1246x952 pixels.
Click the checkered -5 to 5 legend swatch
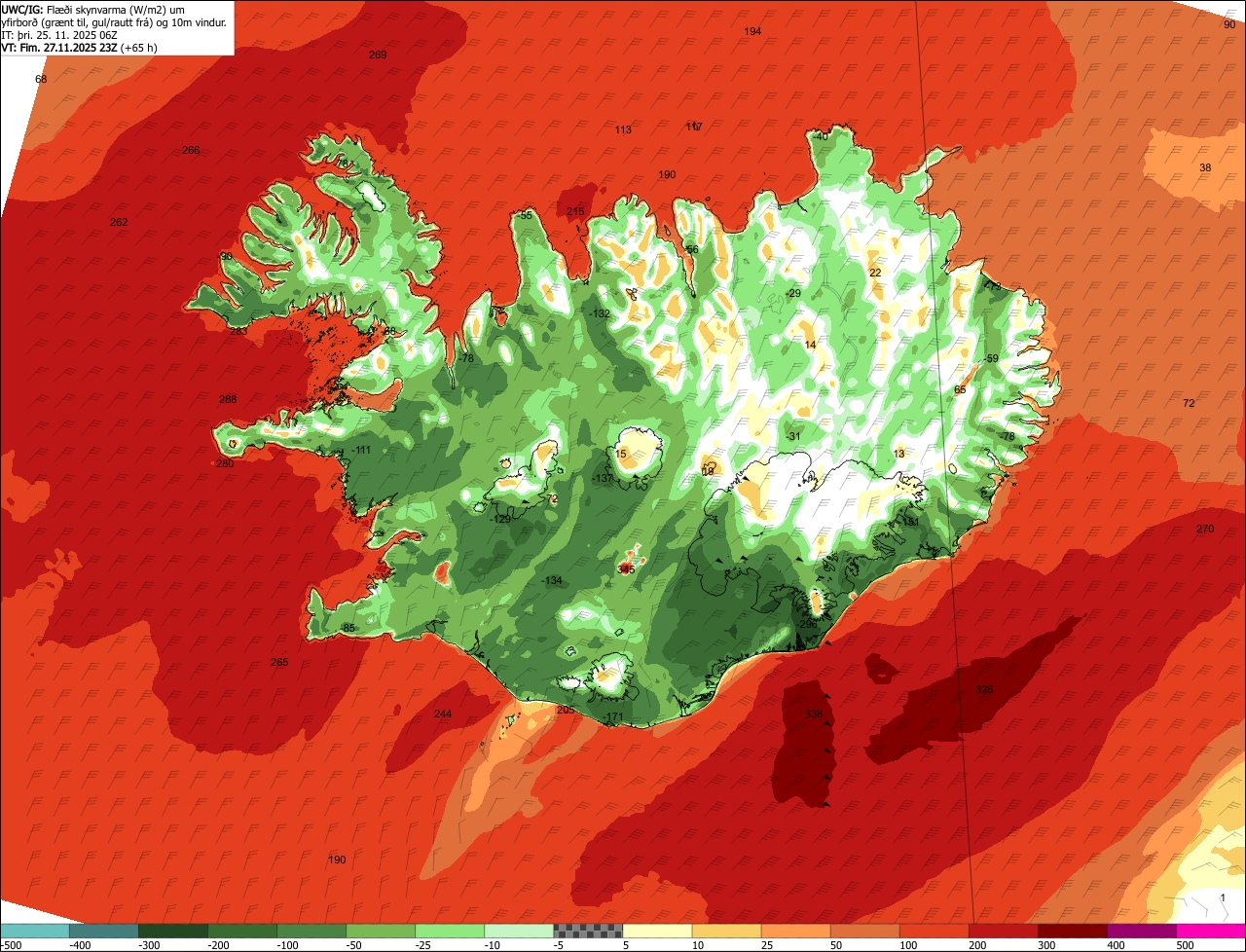pyautogui.click(x=588, y=931)
